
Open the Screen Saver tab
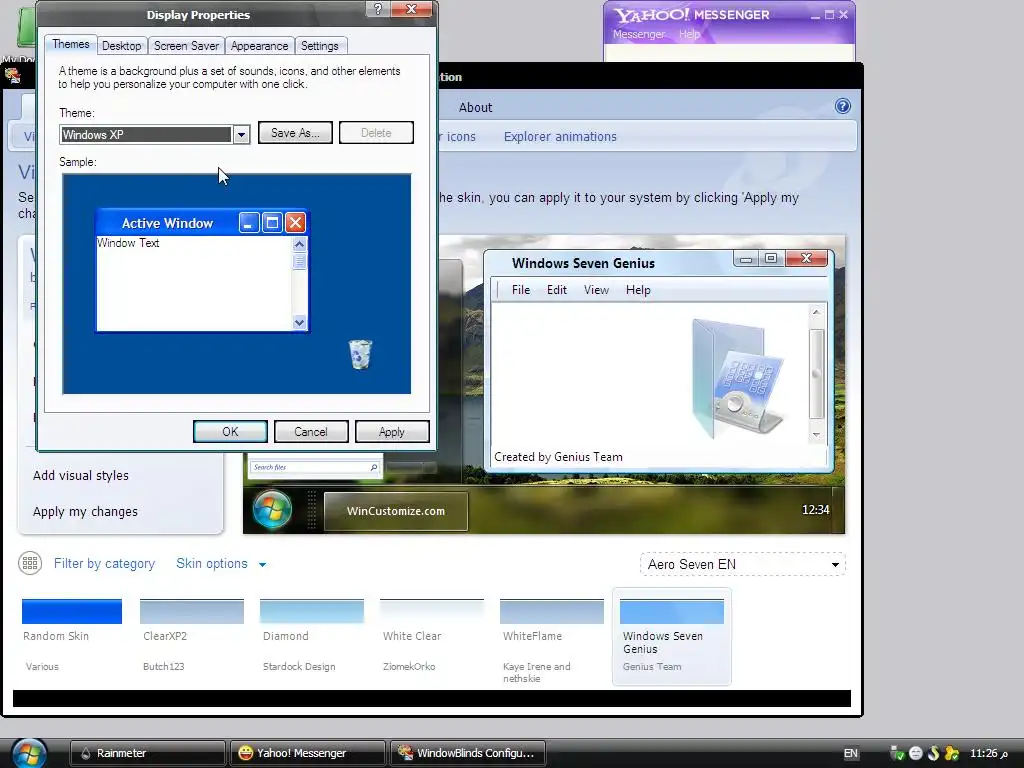pyautogui.click(x=186, y=46)
